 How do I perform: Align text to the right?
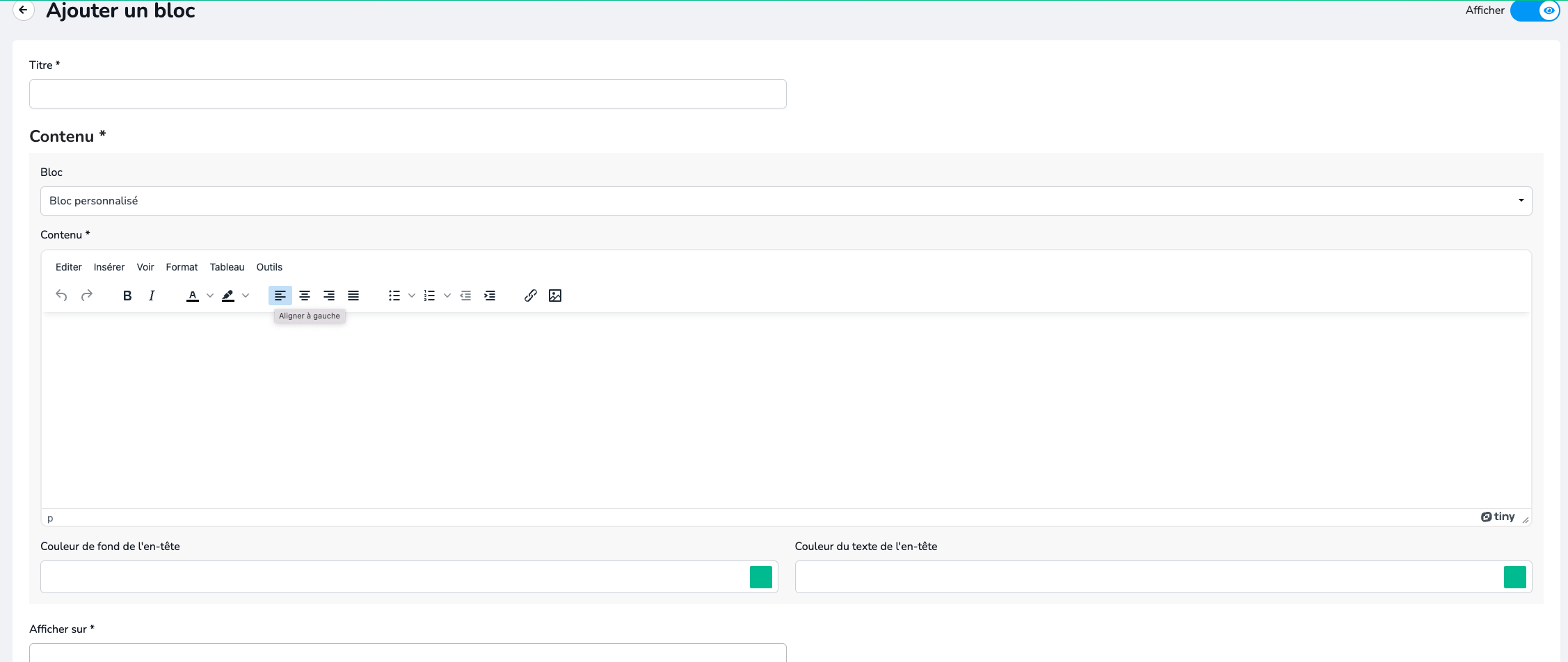coord(329,296)
